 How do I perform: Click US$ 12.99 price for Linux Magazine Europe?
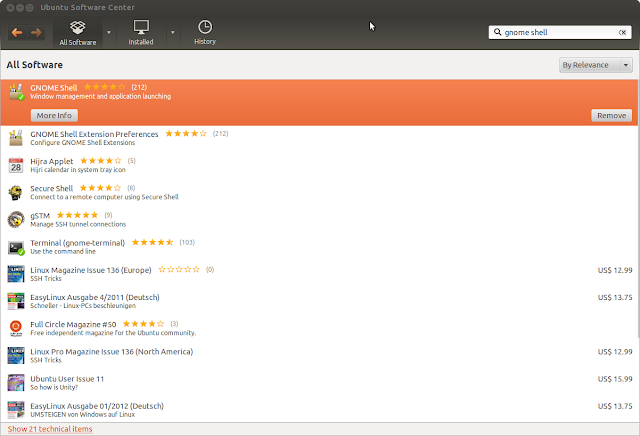pyautogui.click(x=615, y=270)
